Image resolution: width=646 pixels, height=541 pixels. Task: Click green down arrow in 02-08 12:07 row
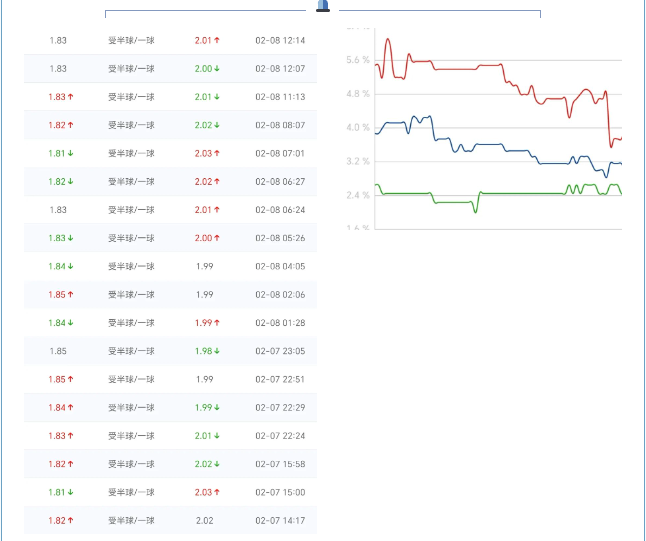(x=217, y=69)
